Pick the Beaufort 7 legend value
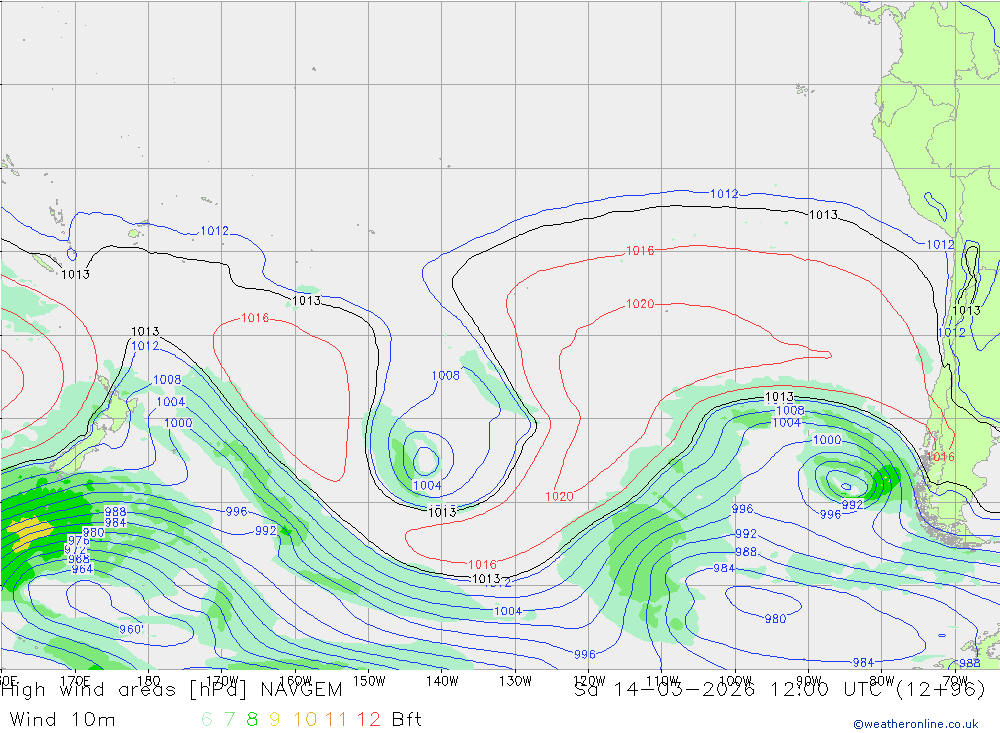 click(x=230, y=720)
